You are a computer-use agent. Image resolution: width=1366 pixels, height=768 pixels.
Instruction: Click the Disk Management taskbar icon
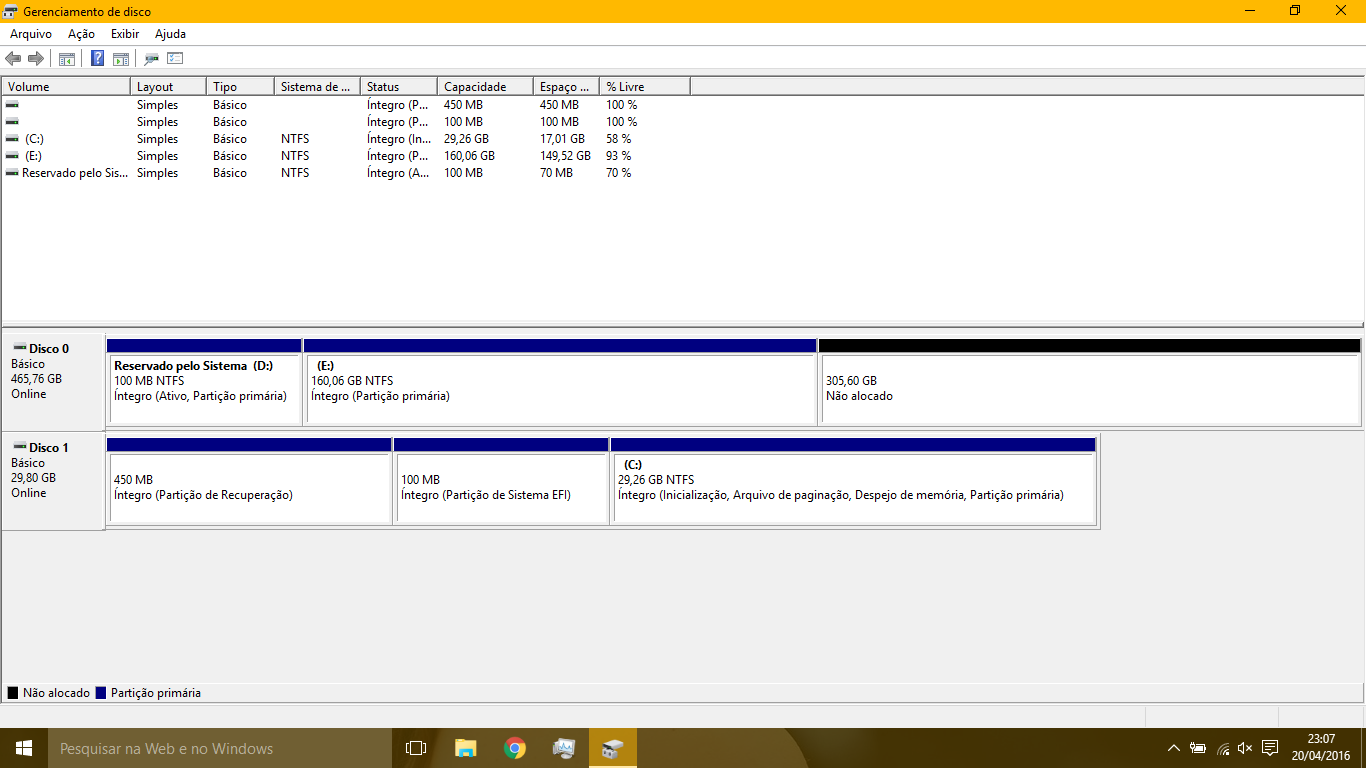point(612,748)
